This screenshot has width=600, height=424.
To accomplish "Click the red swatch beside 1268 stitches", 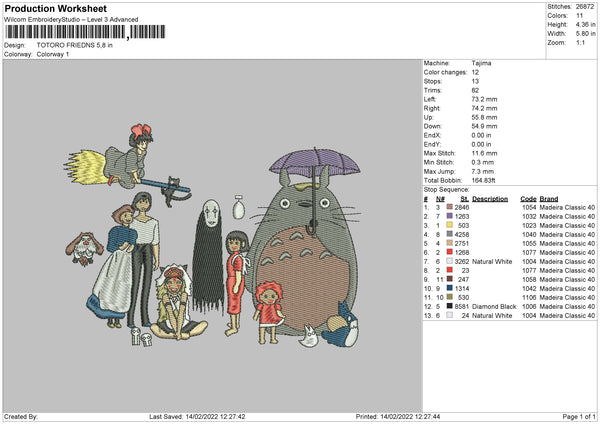I will coord(450,252).
